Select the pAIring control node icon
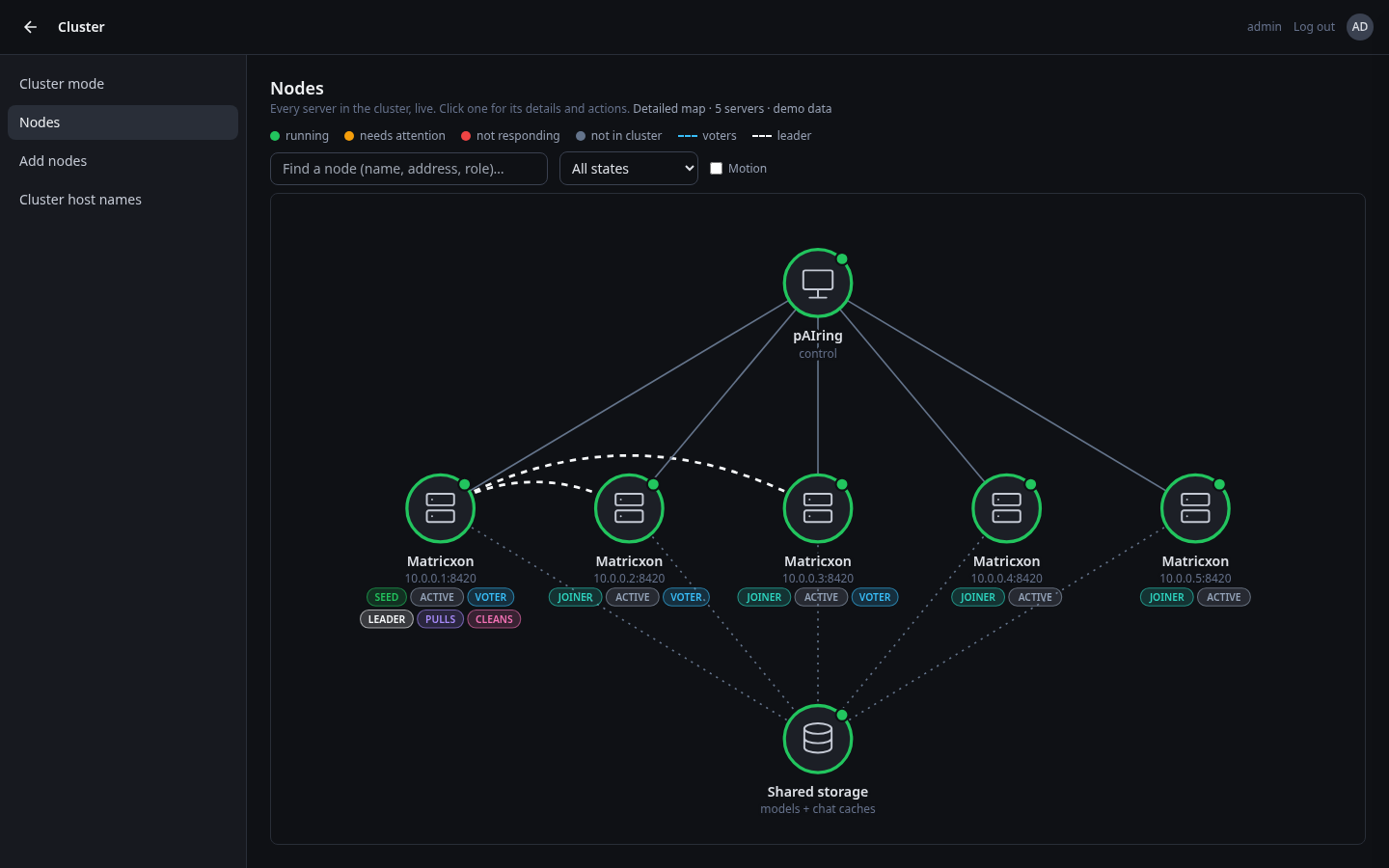Image resolution: width=1389 pixels, height=868 pixels. [818, 284]
